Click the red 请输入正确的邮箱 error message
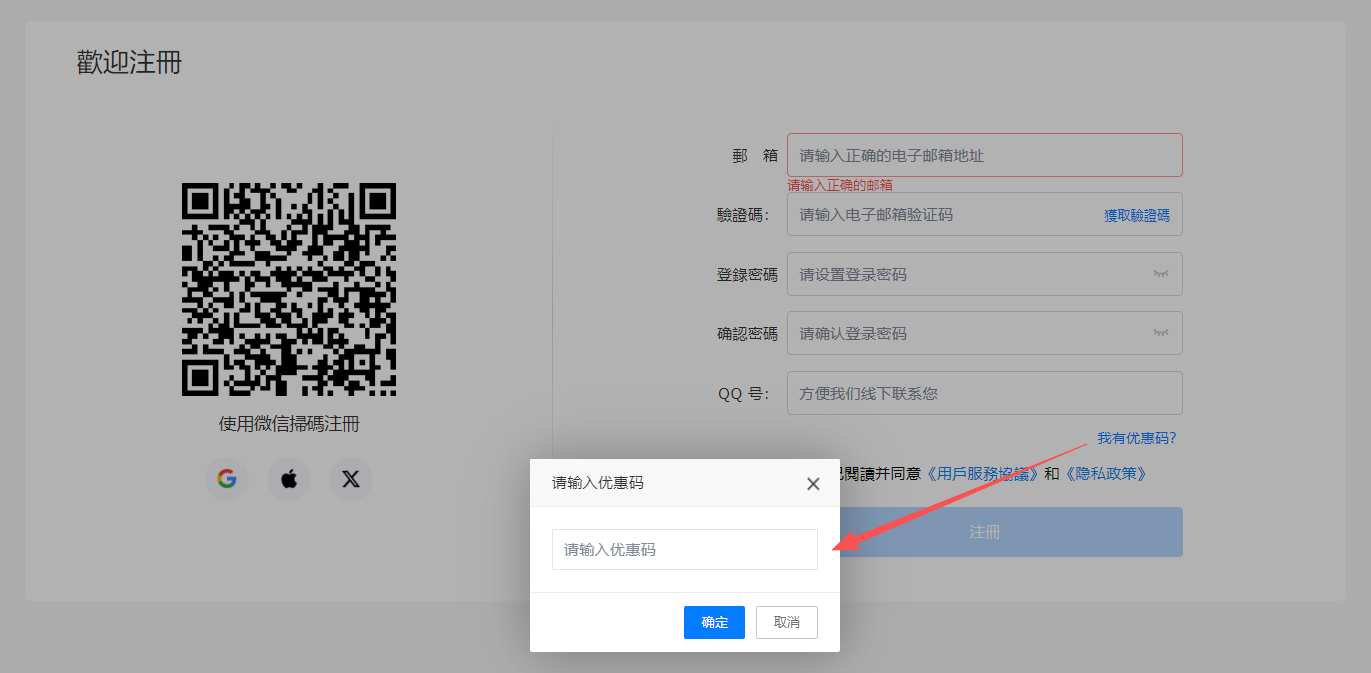The image size is (1371, 673). (x=840, y=185)
